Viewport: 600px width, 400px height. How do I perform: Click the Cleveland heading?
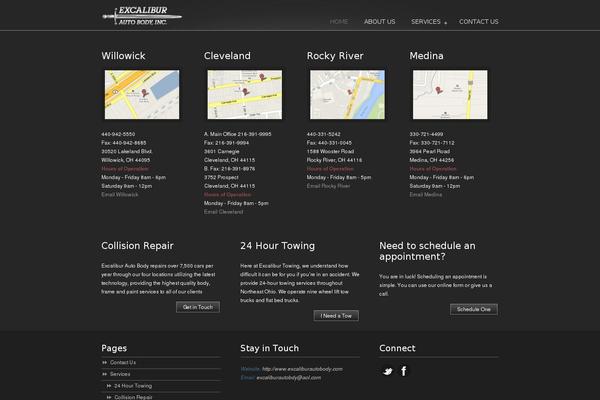pos(227,56)
